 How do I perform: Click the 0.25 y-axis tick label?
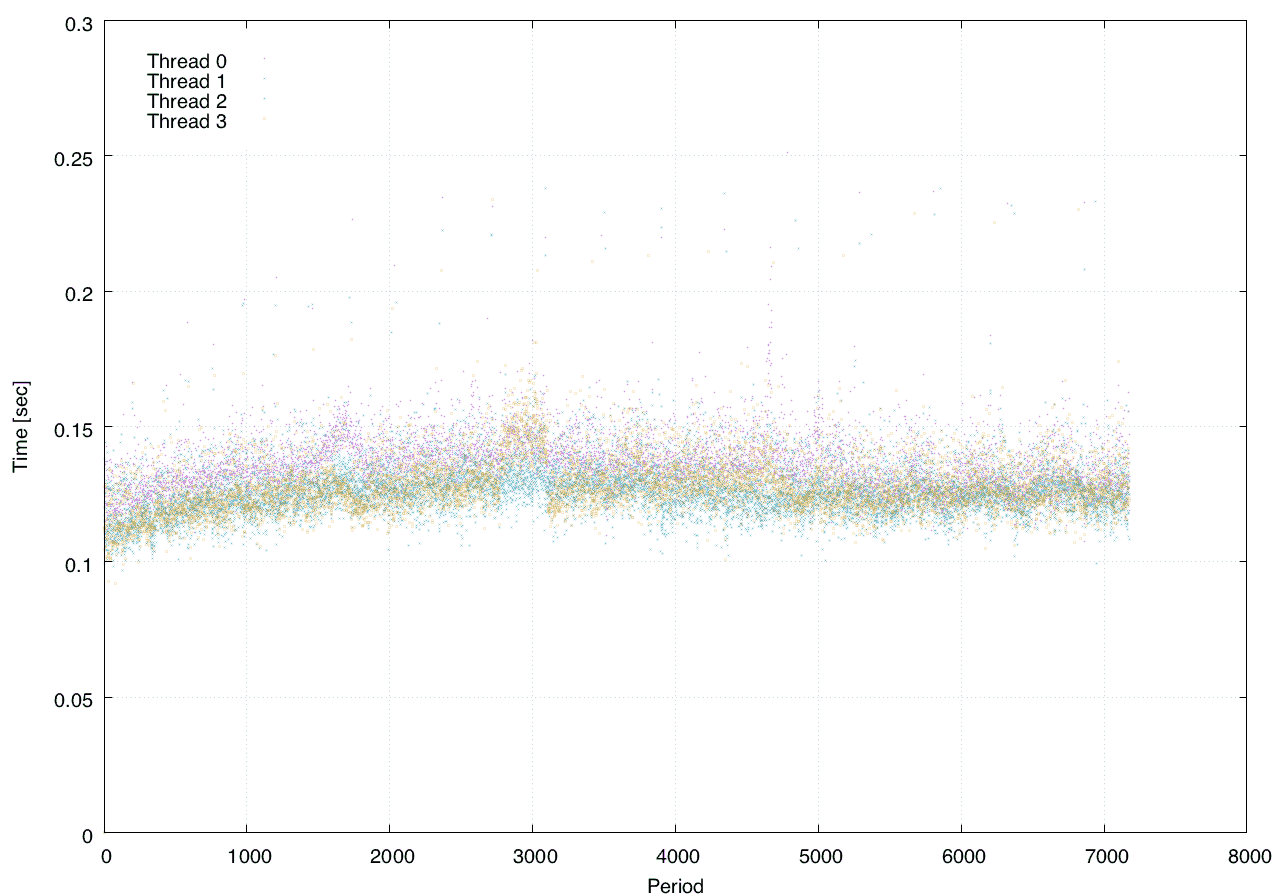[73, 157]
